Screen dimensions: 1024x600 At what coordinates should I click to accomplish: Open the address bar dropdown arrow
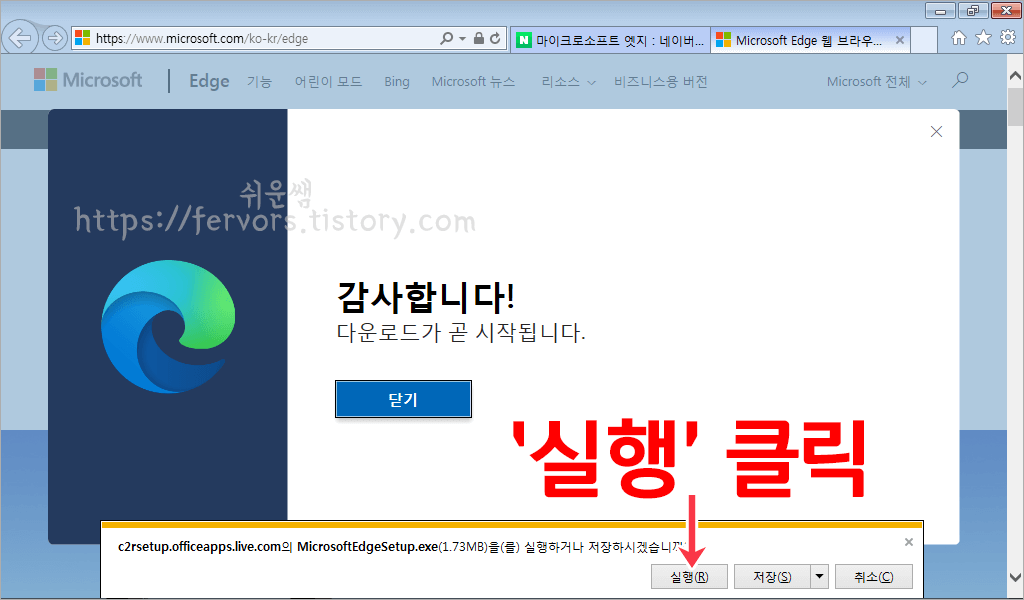(x=462, y=39)
